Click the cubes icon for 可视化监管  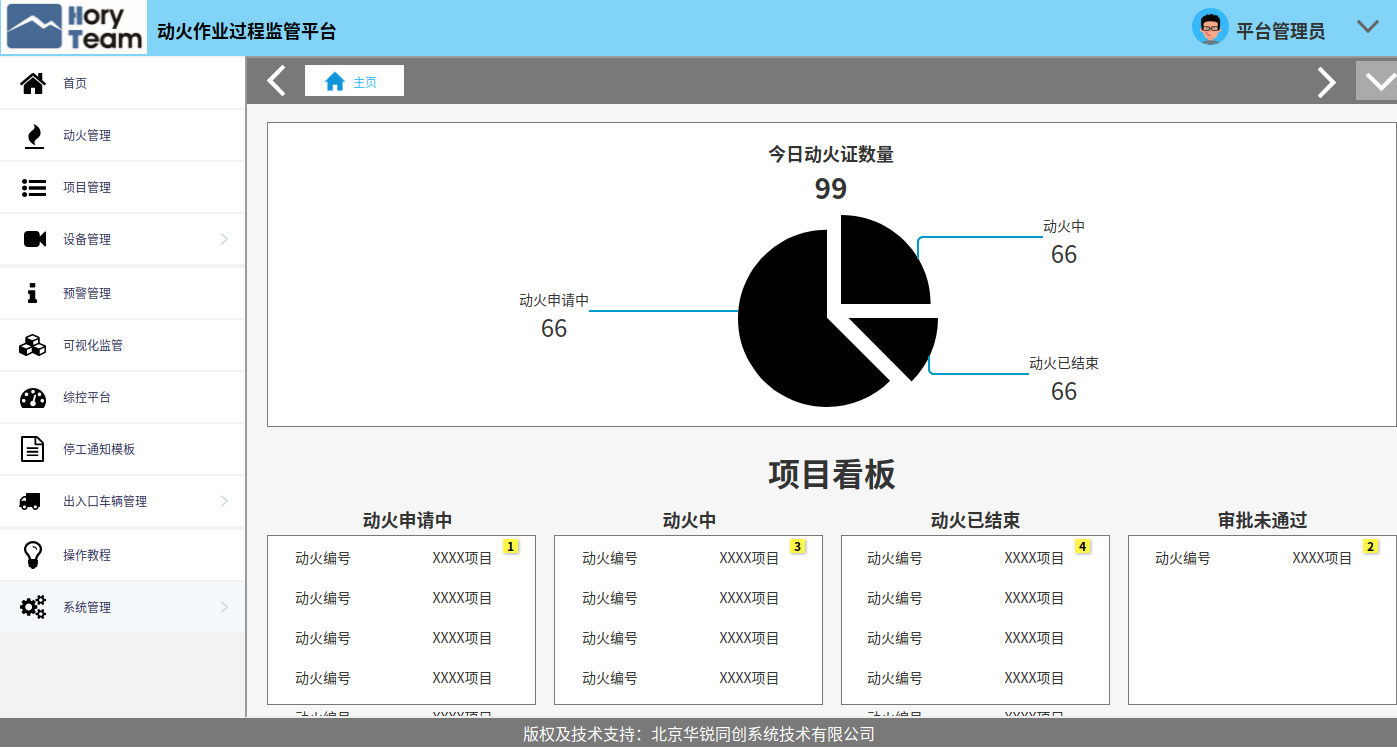click(x=33, y=345)
